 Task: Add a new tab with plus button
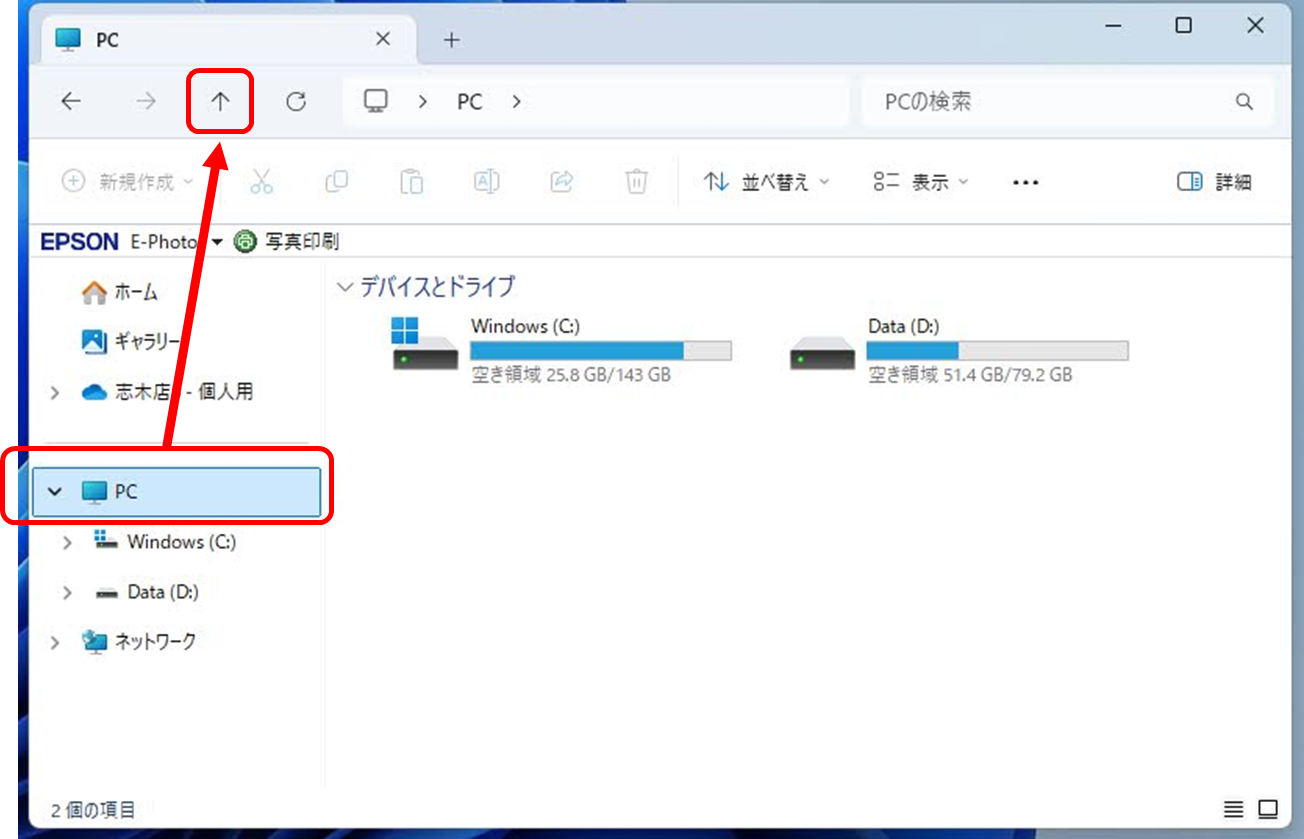pos(452,39)
